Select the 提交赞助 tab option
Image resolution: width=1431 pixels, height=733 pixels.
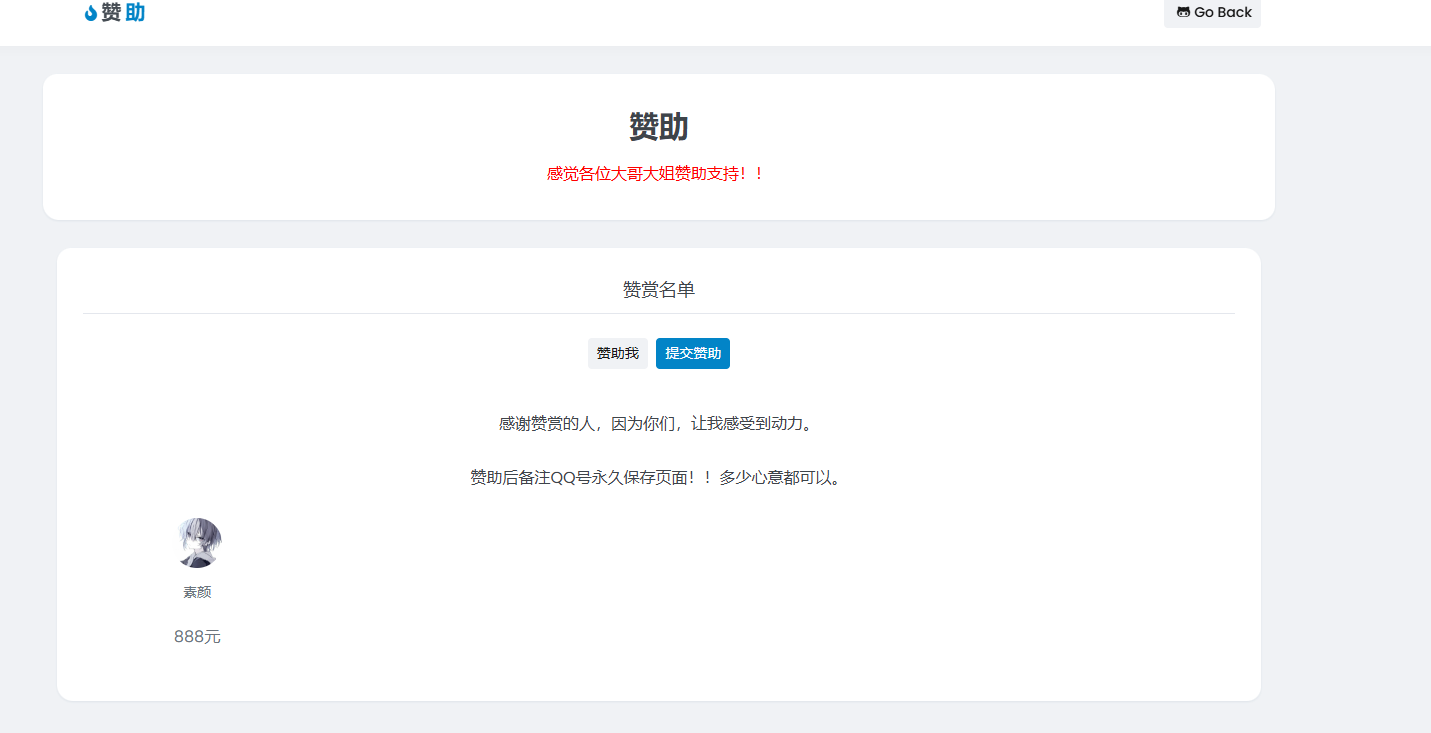point(692,353)
